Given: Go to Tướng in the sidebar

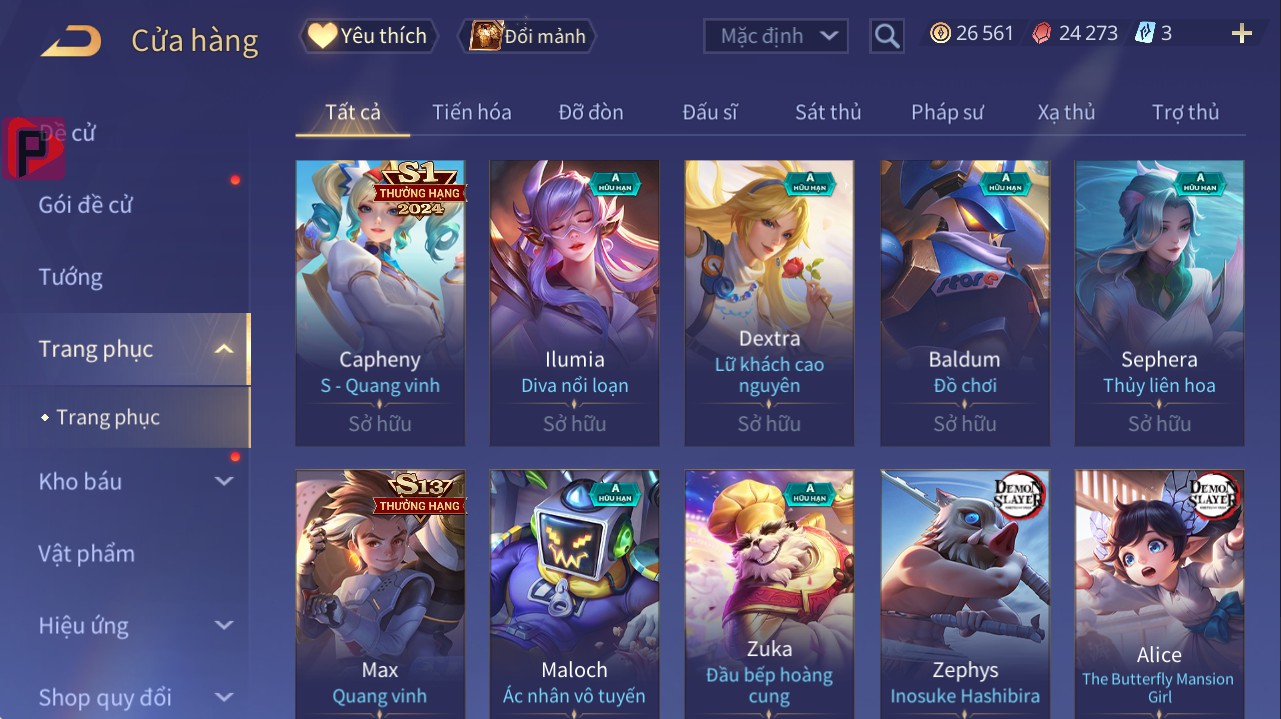Looking at the screenshot, I should [71, 277].
